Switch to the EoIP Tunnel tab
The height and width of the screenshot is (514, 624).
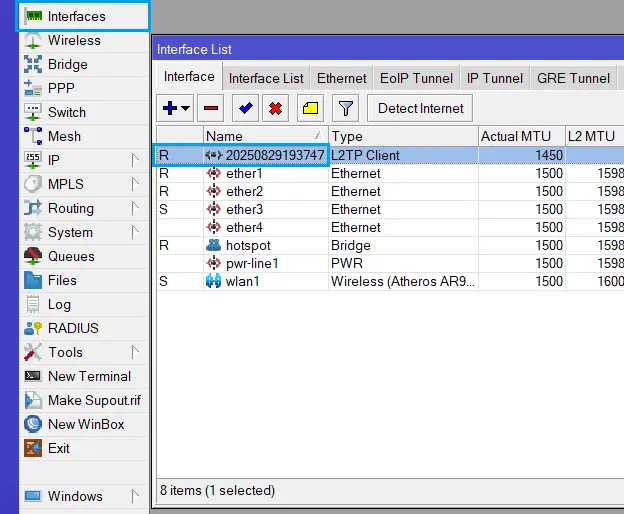click(x=416, y=78)
